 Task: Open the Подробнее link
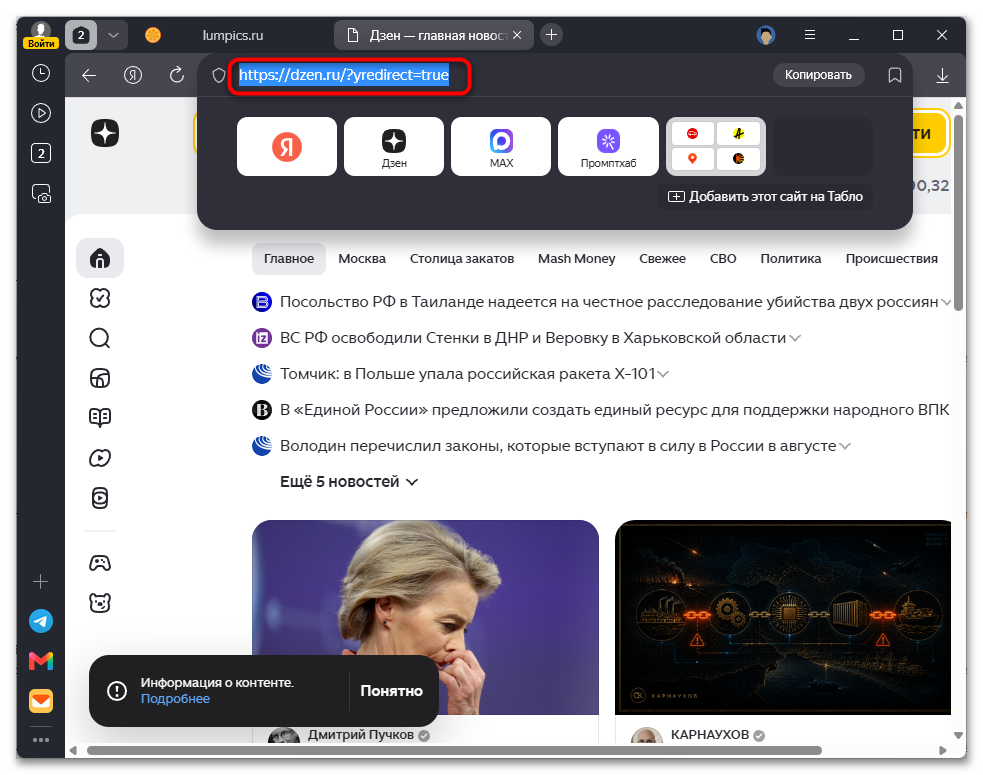[175, 699]
